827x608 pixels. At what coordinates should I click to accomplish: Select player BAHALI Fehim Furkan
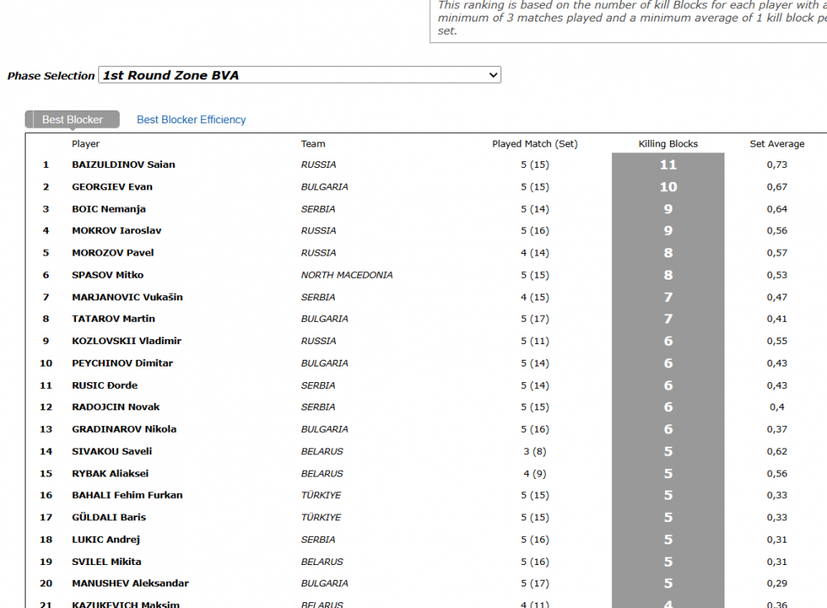pos(127,495)
